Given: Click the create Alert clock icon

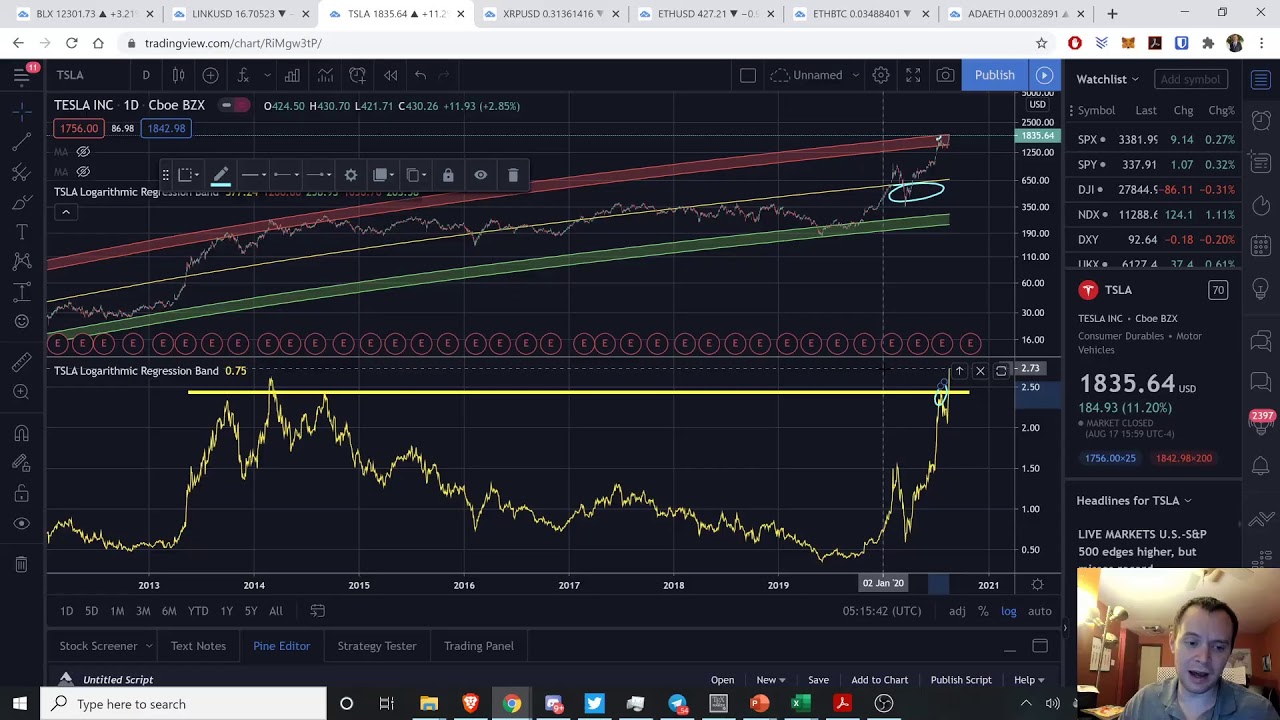Looking at the screenshot, I should 358,75.
